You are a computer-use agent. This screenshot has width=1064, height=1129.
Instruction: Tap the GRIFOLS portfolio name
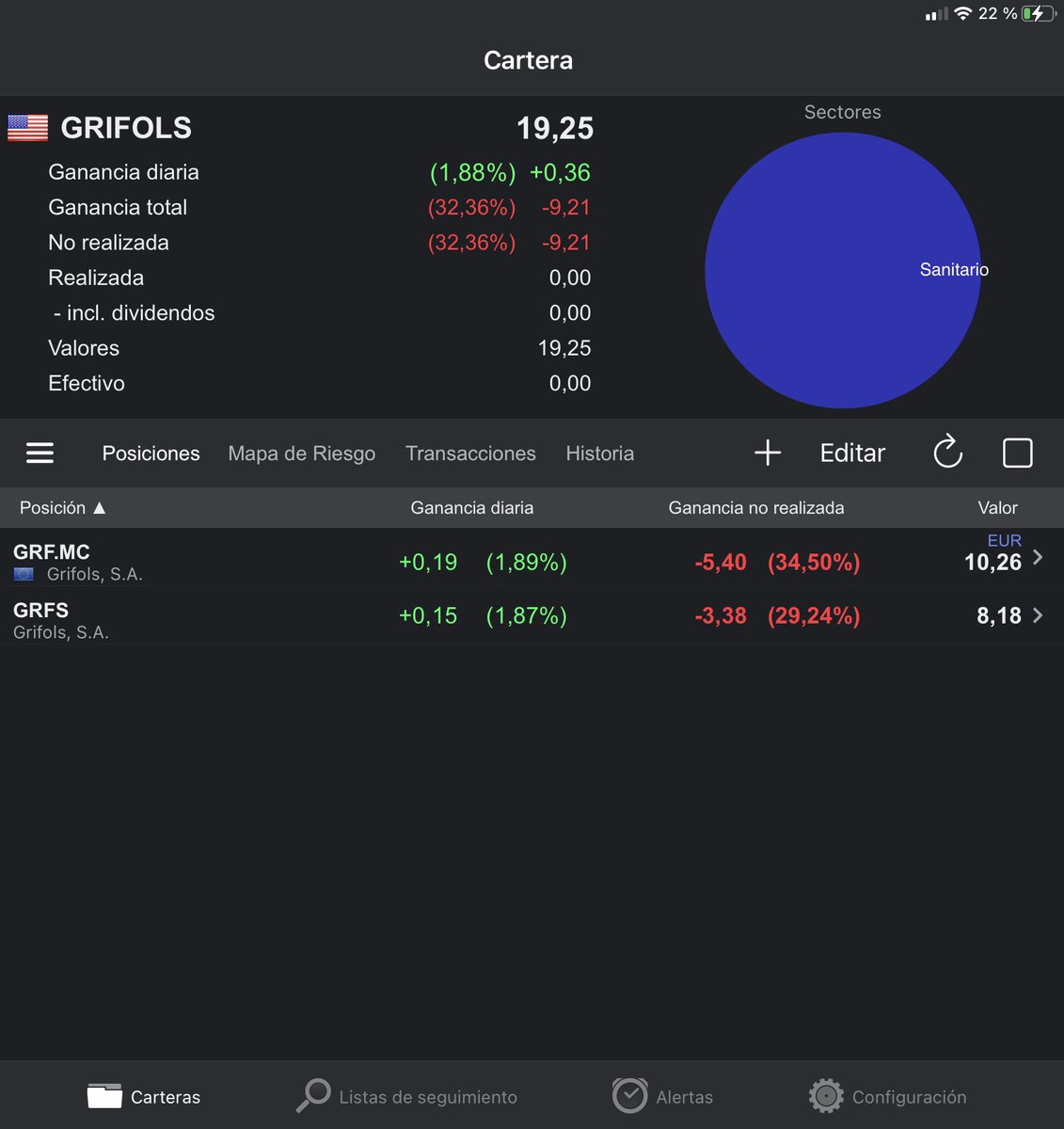coord(126,128)
